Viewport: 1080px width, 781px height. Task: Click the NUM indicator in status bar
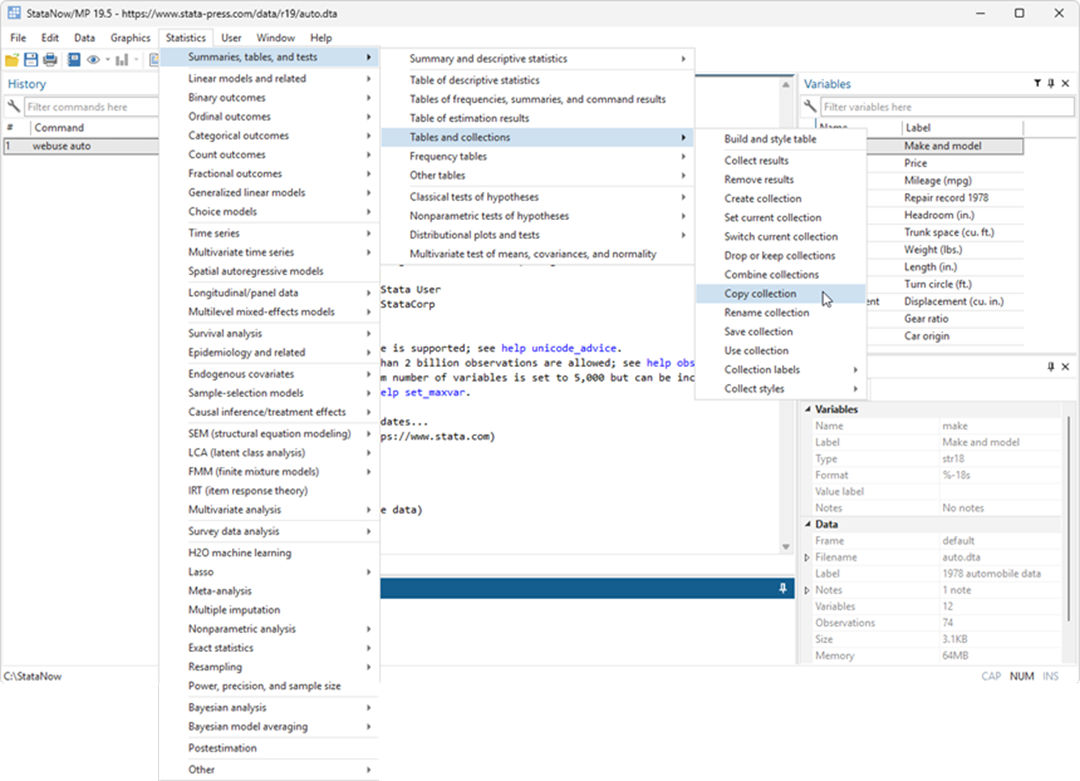point(1021,676)
